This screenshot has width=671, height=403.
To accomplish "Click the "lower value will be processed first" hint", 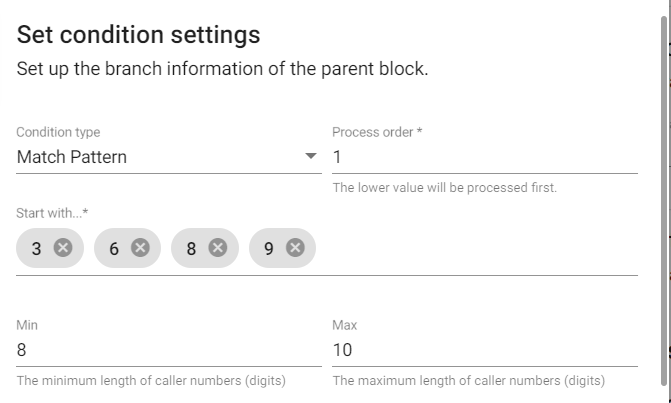I will coord(444,188).
